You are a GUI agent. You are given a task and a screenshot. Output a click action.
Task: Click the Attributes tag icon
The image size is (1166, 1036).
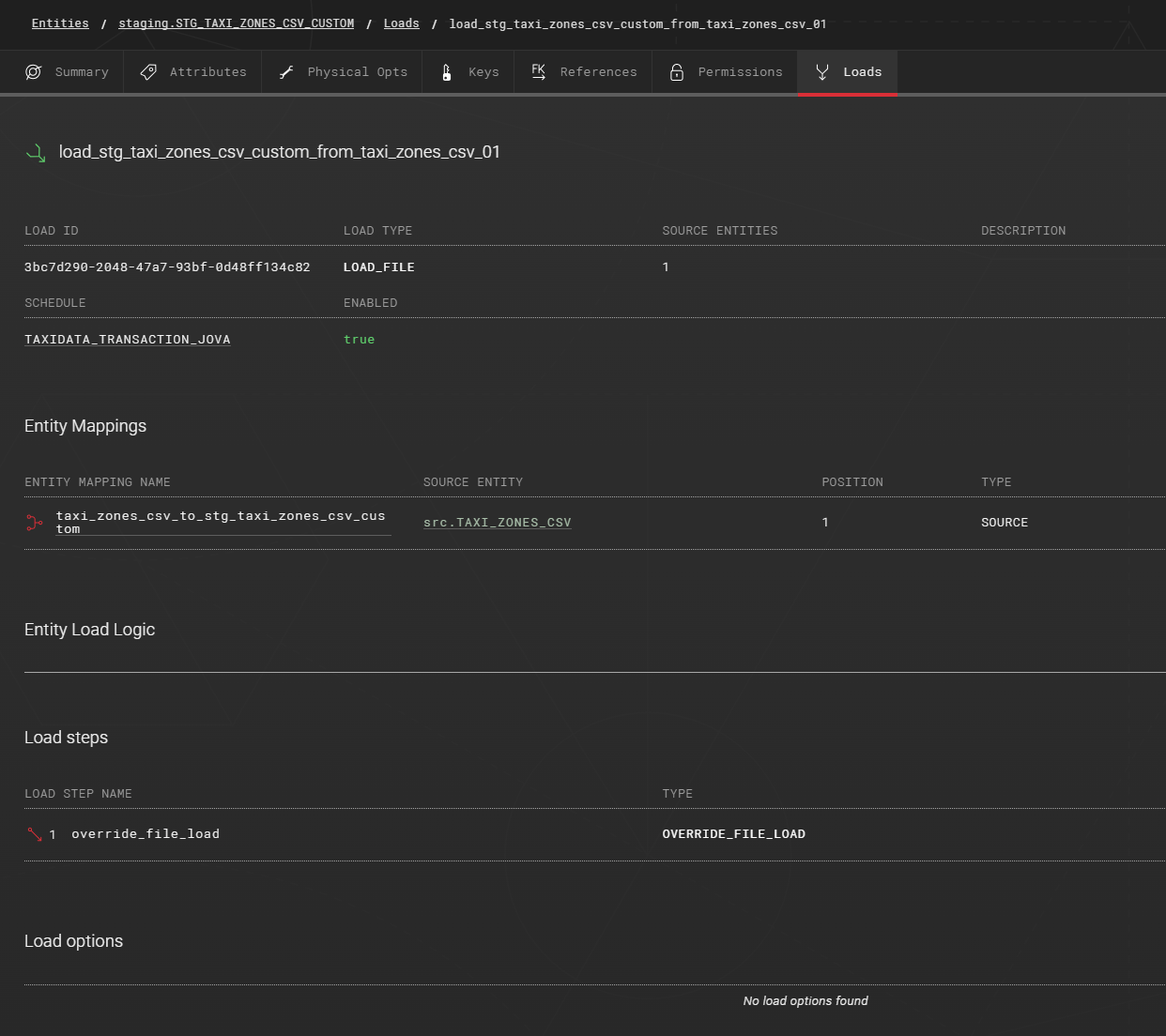pyautogui.click(x=148, y=72)
